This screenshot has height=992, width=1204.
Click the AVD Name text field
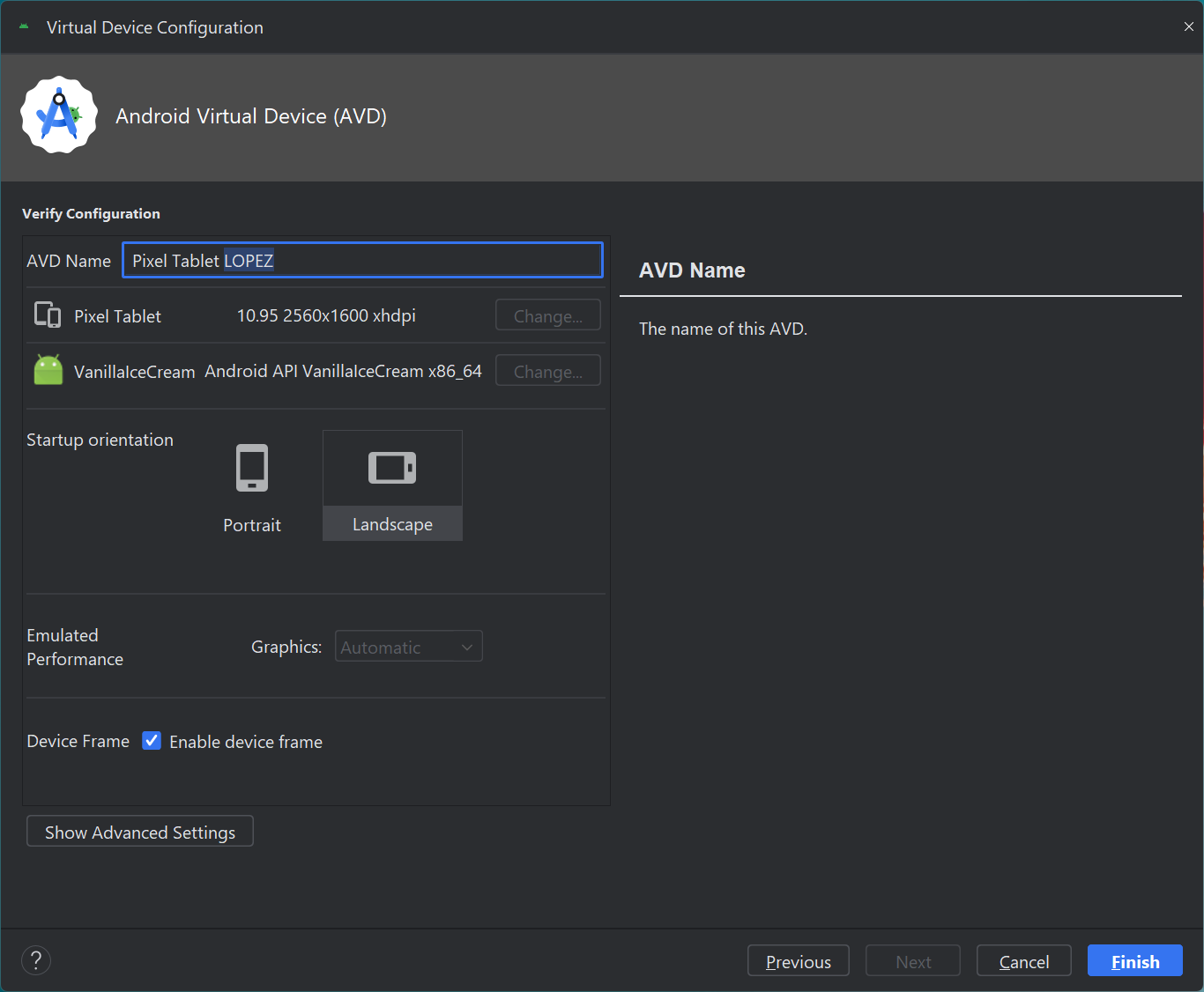pos(362,260)
